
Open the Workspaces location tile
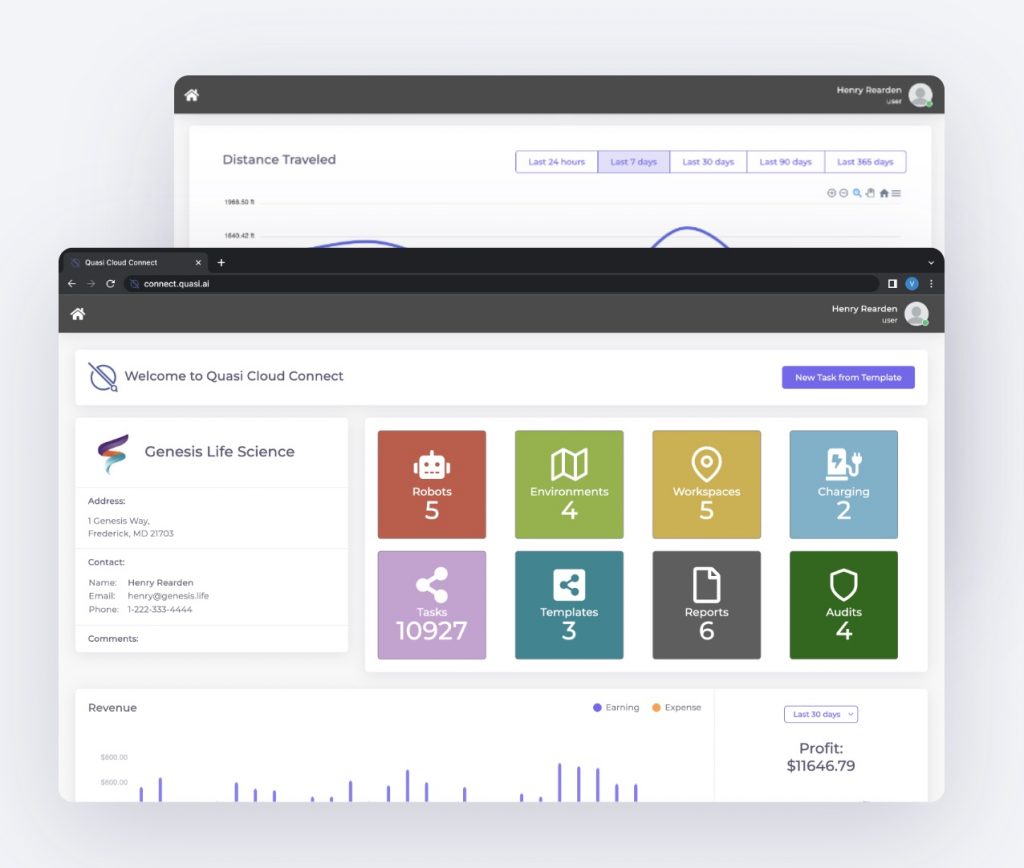(x=706, y=485)
